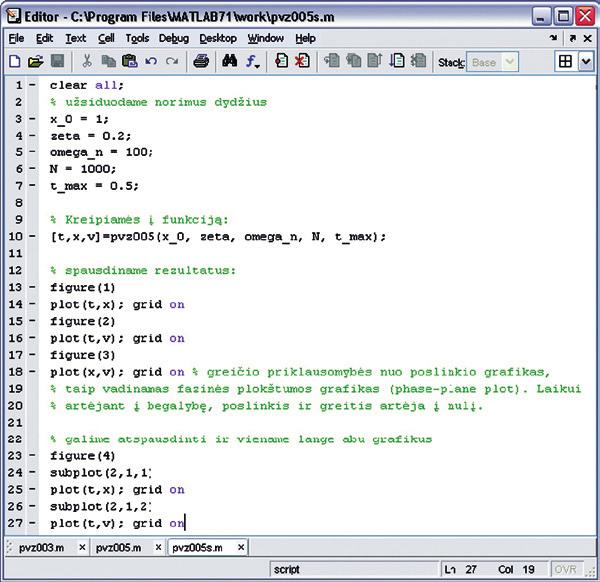Choose the tiled layout grid icon
Image resolution: width=600 pixels, height=582 pixels.
(565, 62)
